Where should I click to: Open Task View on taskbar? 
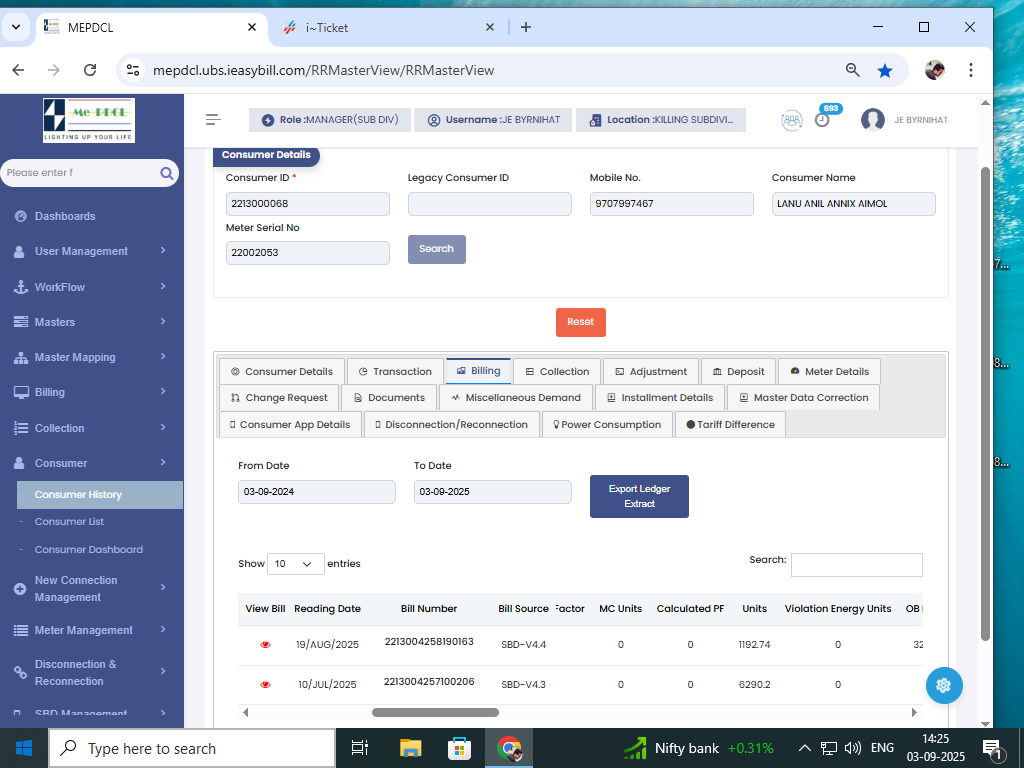tap(360, 748)
